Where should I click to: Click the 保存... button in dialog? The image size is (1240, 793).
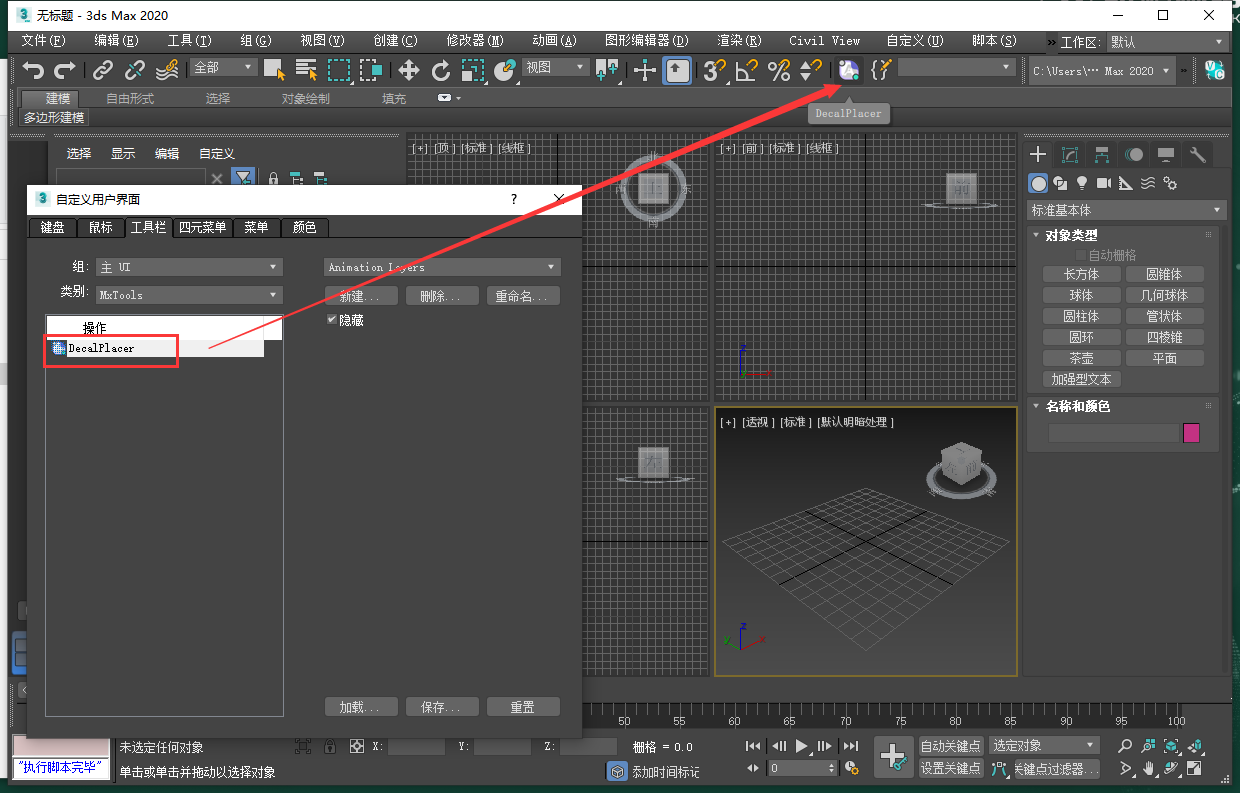click(442, 707)
